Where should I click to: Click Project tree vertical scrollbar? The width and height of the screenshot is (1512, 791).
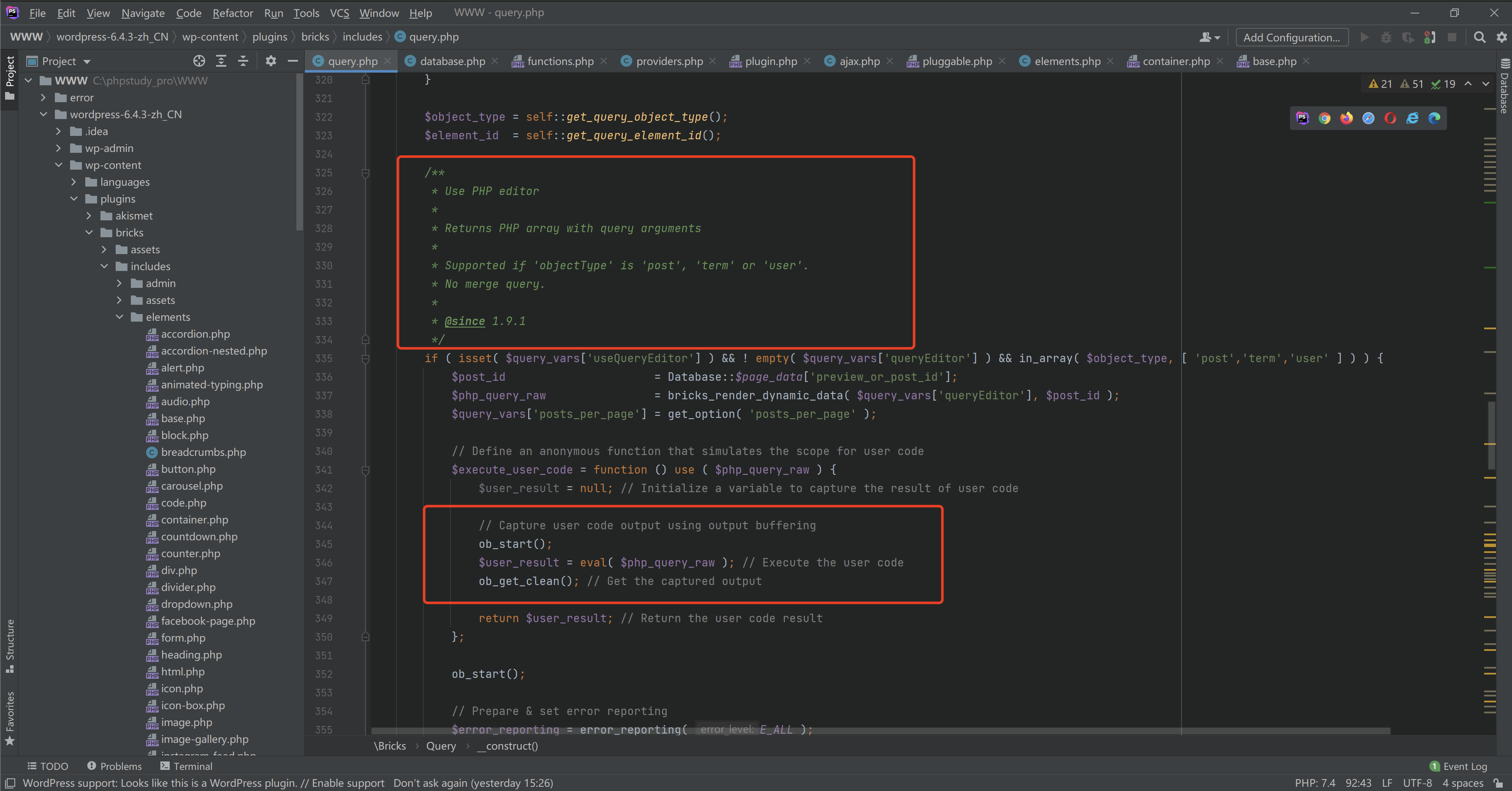point(300,152)
